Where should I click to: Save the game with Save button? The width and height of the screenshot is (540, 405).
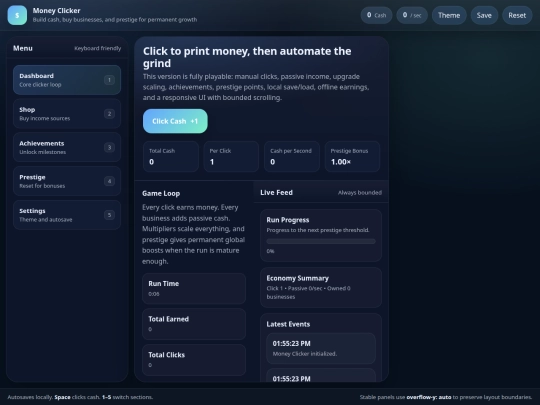click(x=484, y=15)
